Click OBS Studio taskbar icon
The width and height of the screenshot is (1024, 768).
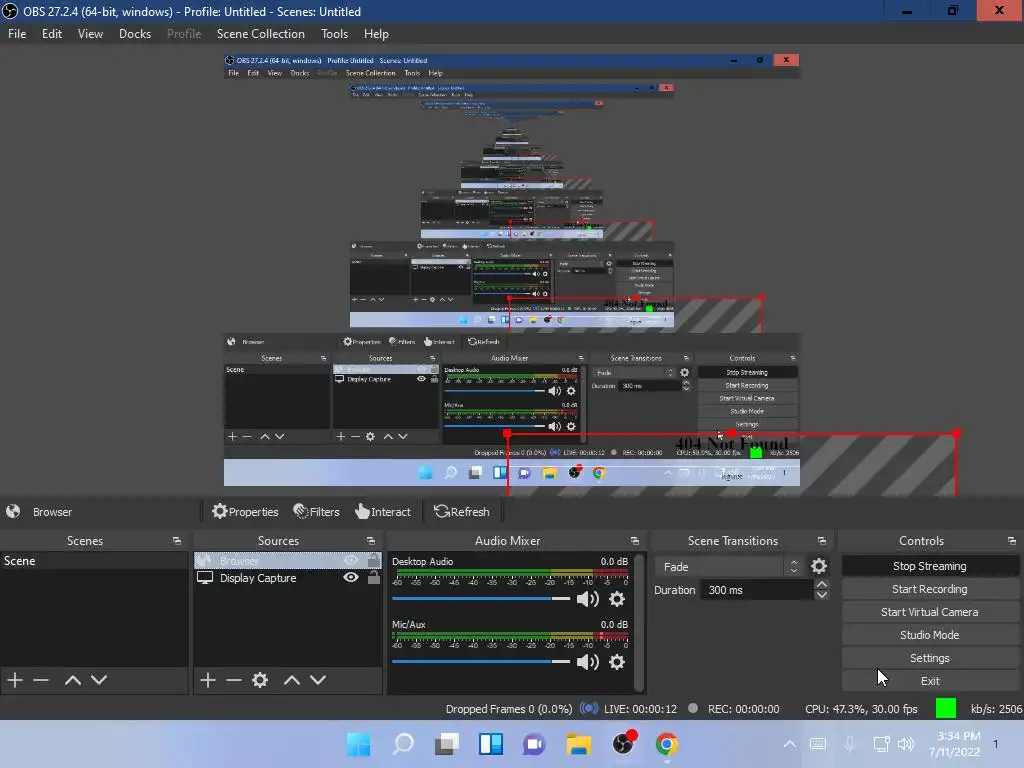[x=623, y=744]
